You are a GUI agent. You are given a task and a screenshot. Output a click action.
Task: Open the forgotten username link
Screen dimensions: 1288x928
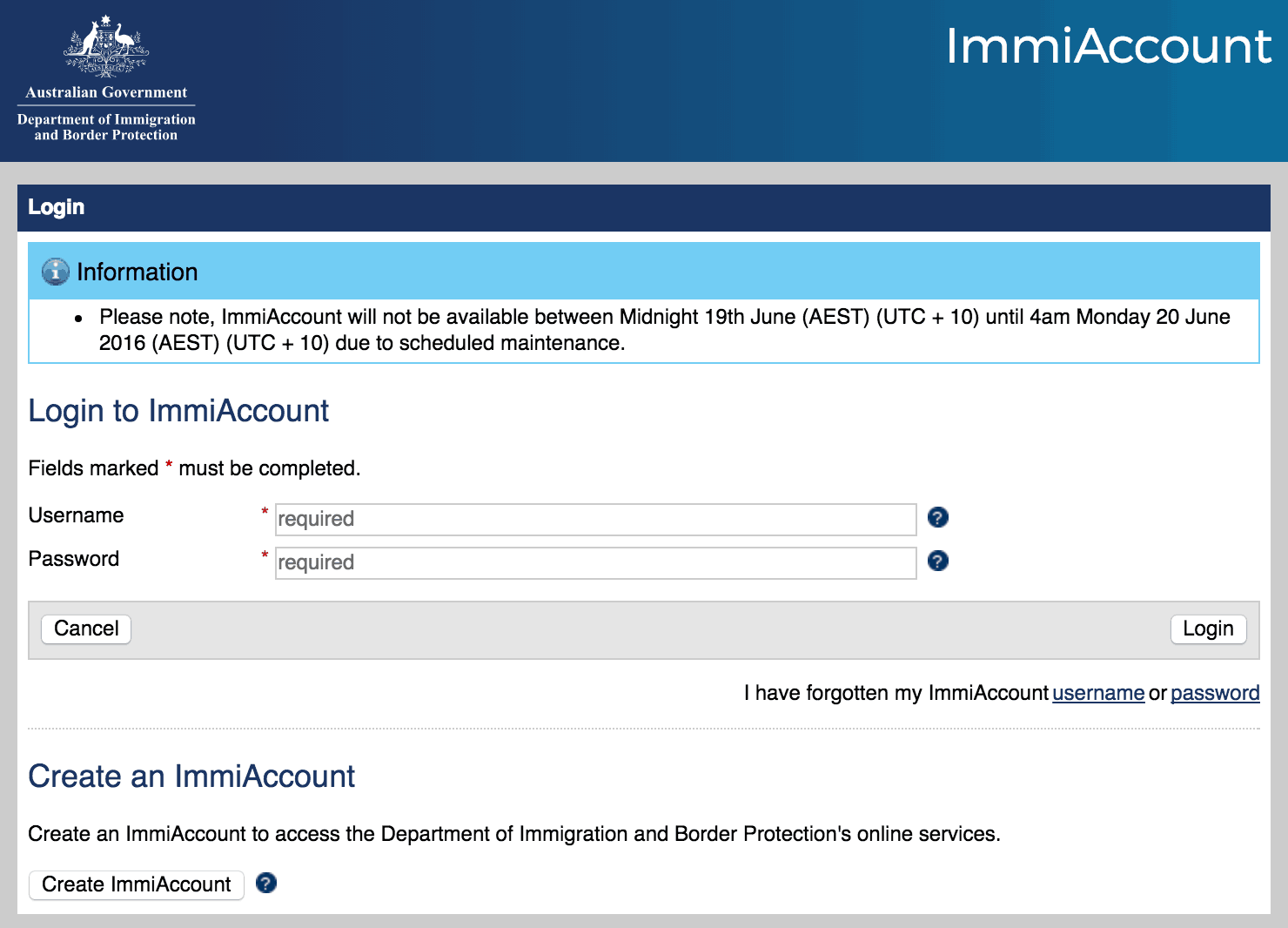point(1097,693)
